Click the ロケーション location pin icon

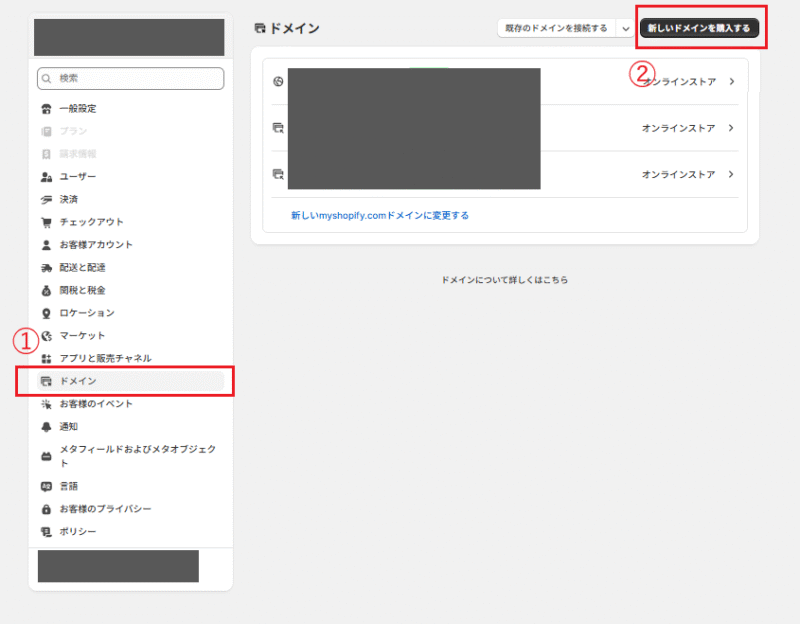click(x=44, y=312)
